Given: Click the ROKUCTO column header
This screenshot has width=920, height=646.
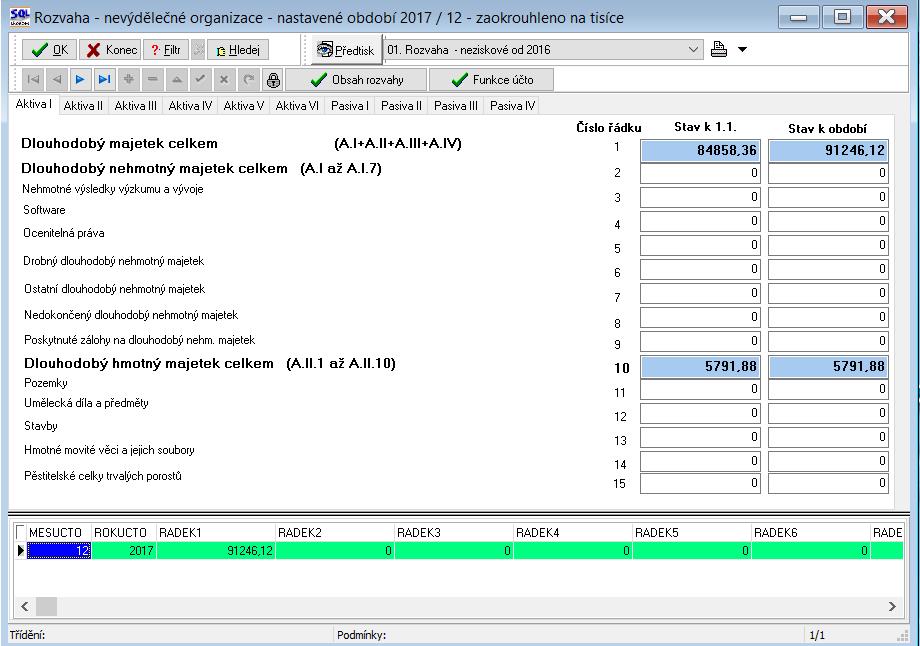Looking at the screenshot, I should (124, 533).
